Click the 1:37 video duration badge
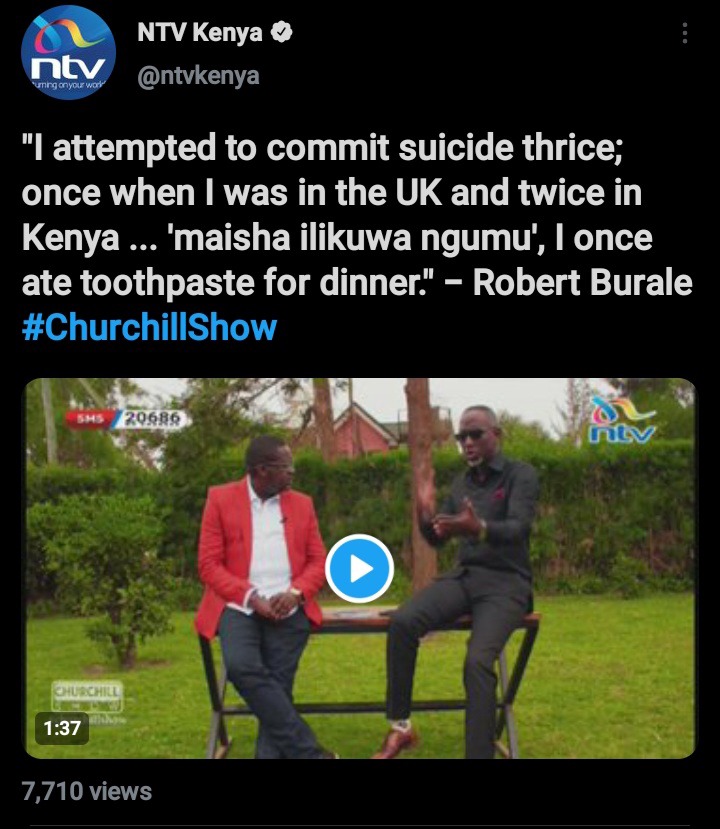 tap(62, 728)
